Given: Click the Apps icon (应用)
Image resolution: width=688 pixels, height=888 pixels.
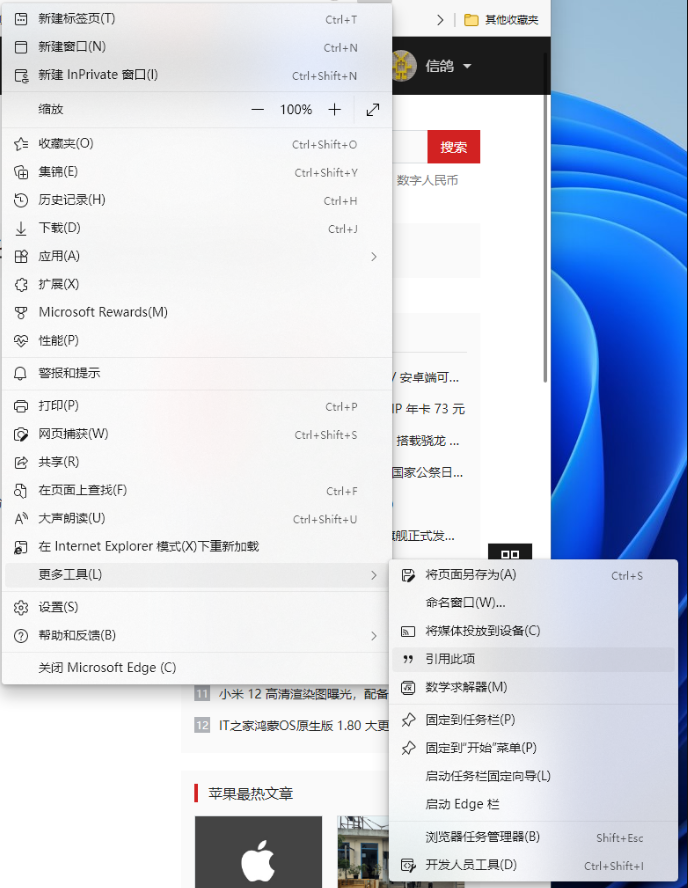Looking at the screenshot, I should point(21,257).
